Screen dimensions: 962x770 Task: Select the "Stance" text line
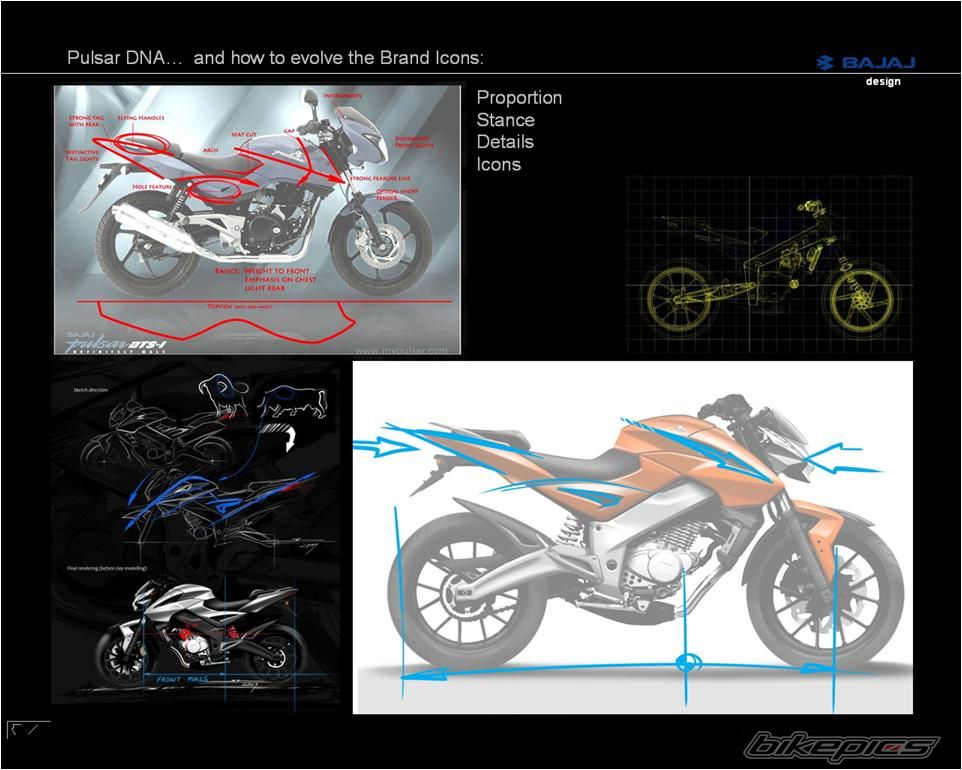click(506, 120)
